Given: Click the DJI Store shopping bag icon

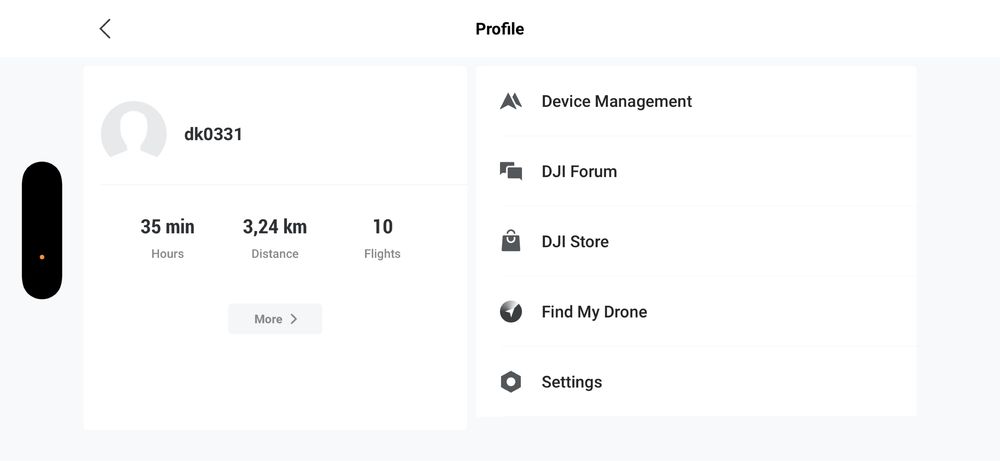Looking at the screenshot, I should tap(511, 241).
